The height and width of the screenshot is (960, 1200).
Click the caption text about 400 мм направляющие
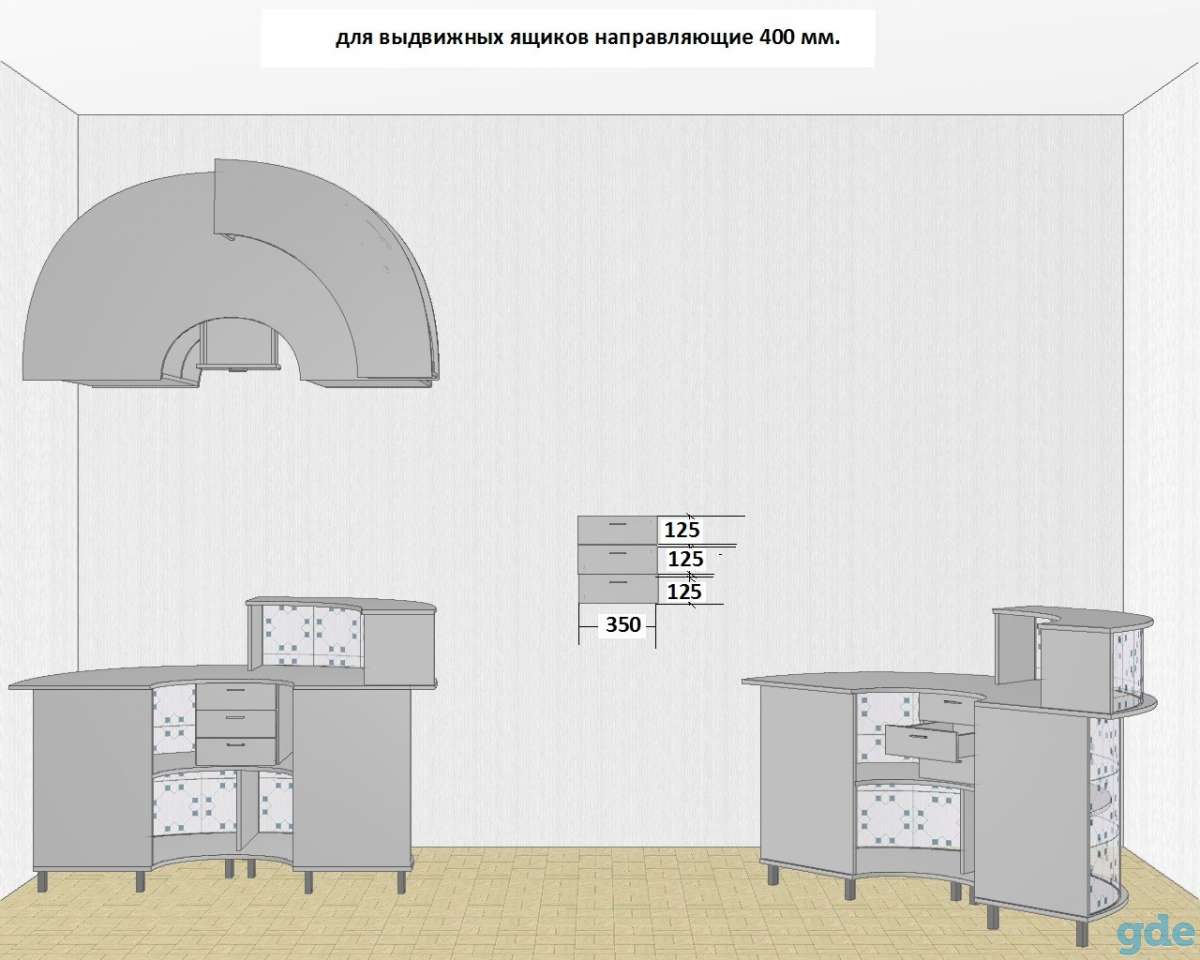point(588,40)
